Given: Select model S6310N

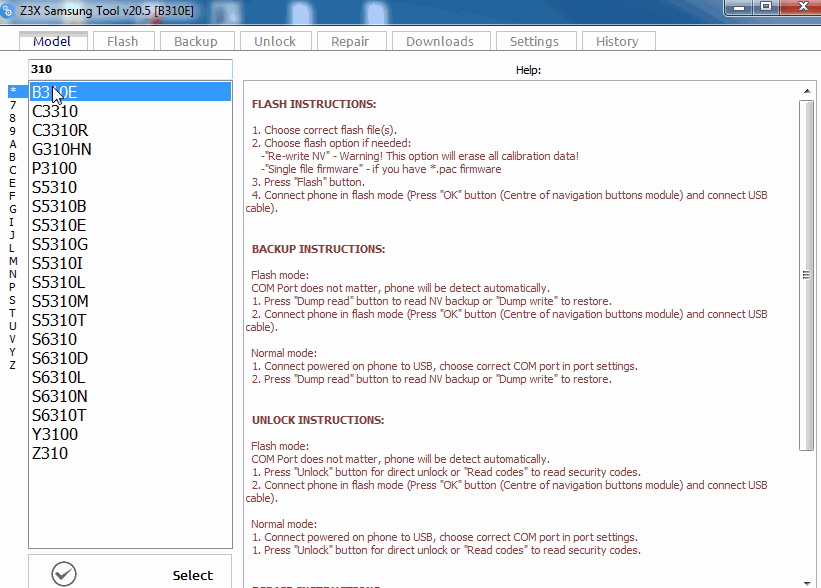Looking at the screenshot, I should 130,396.
